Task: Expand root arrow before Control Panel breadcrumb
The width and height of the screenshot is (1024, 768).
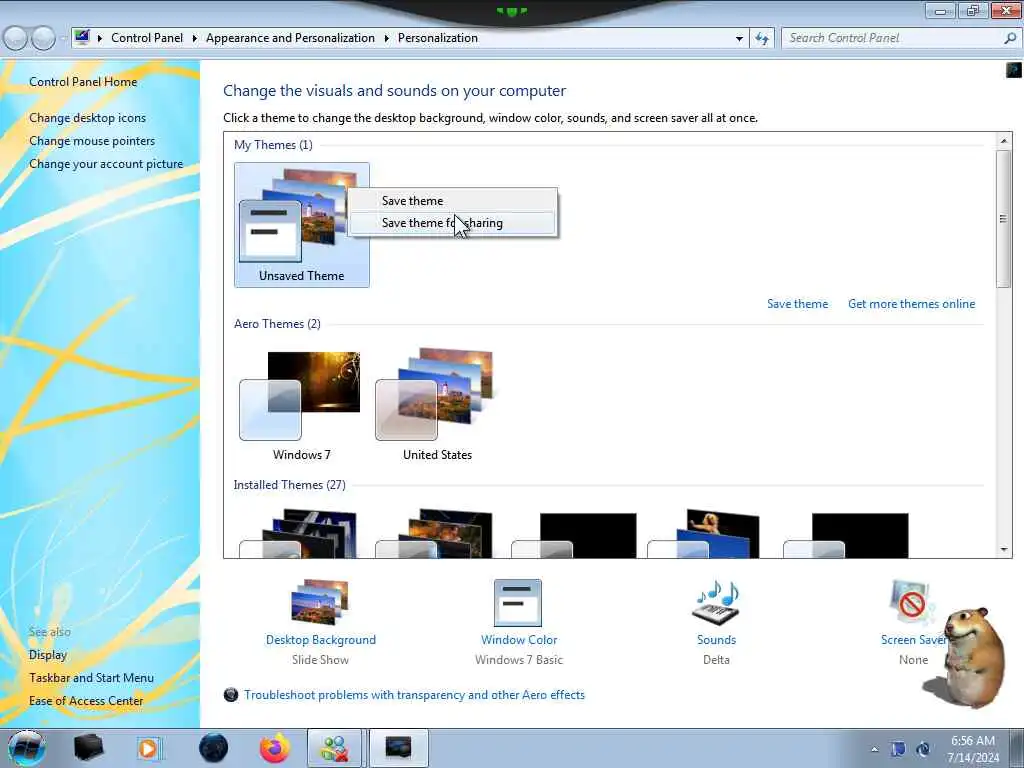Action: point(100,39)
